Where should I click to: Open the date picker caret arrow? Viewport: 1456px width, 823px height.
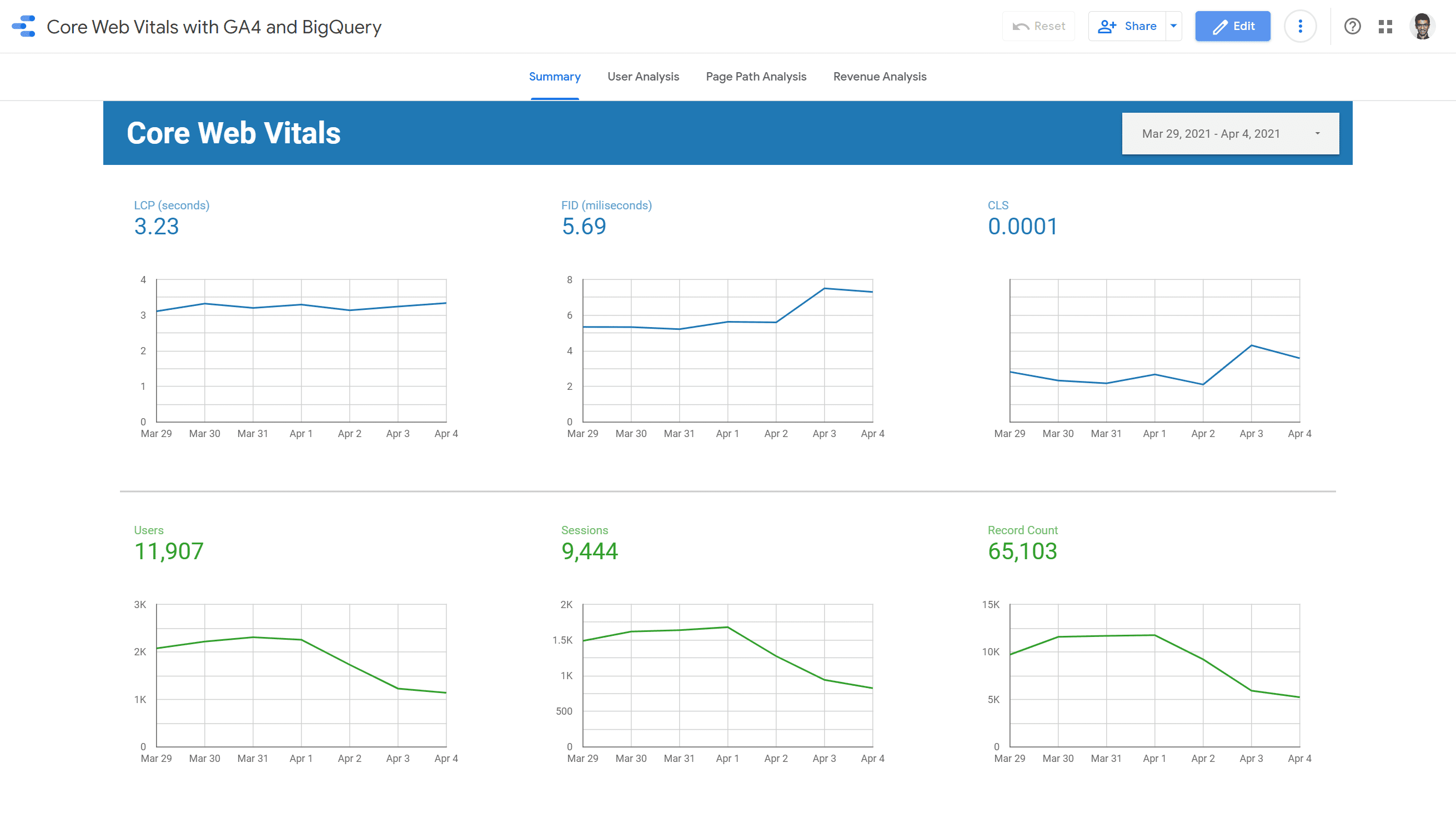tap(1318, 133)
